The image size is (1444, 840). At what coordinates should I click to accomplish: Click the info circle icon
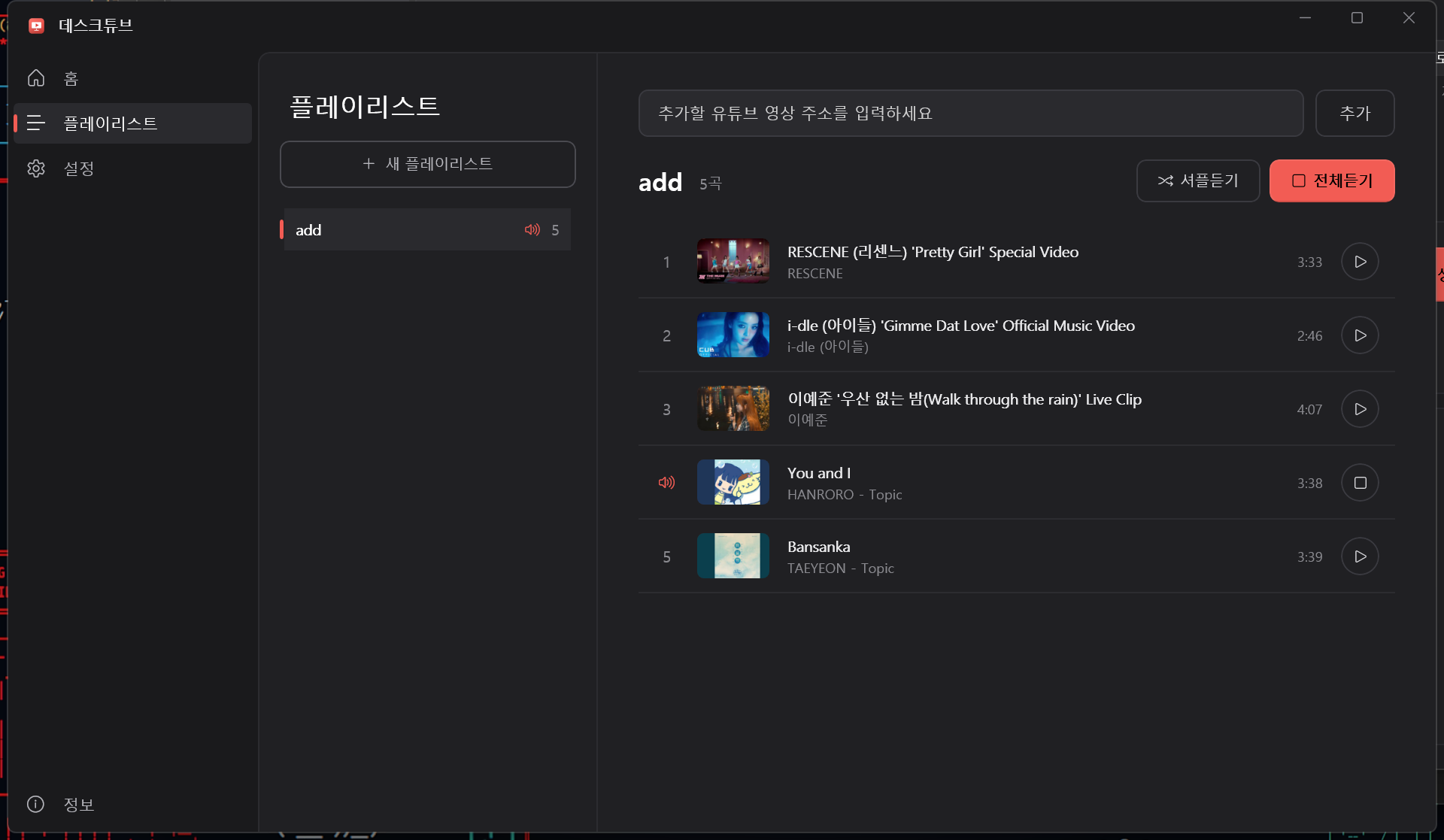pos(35,804)
